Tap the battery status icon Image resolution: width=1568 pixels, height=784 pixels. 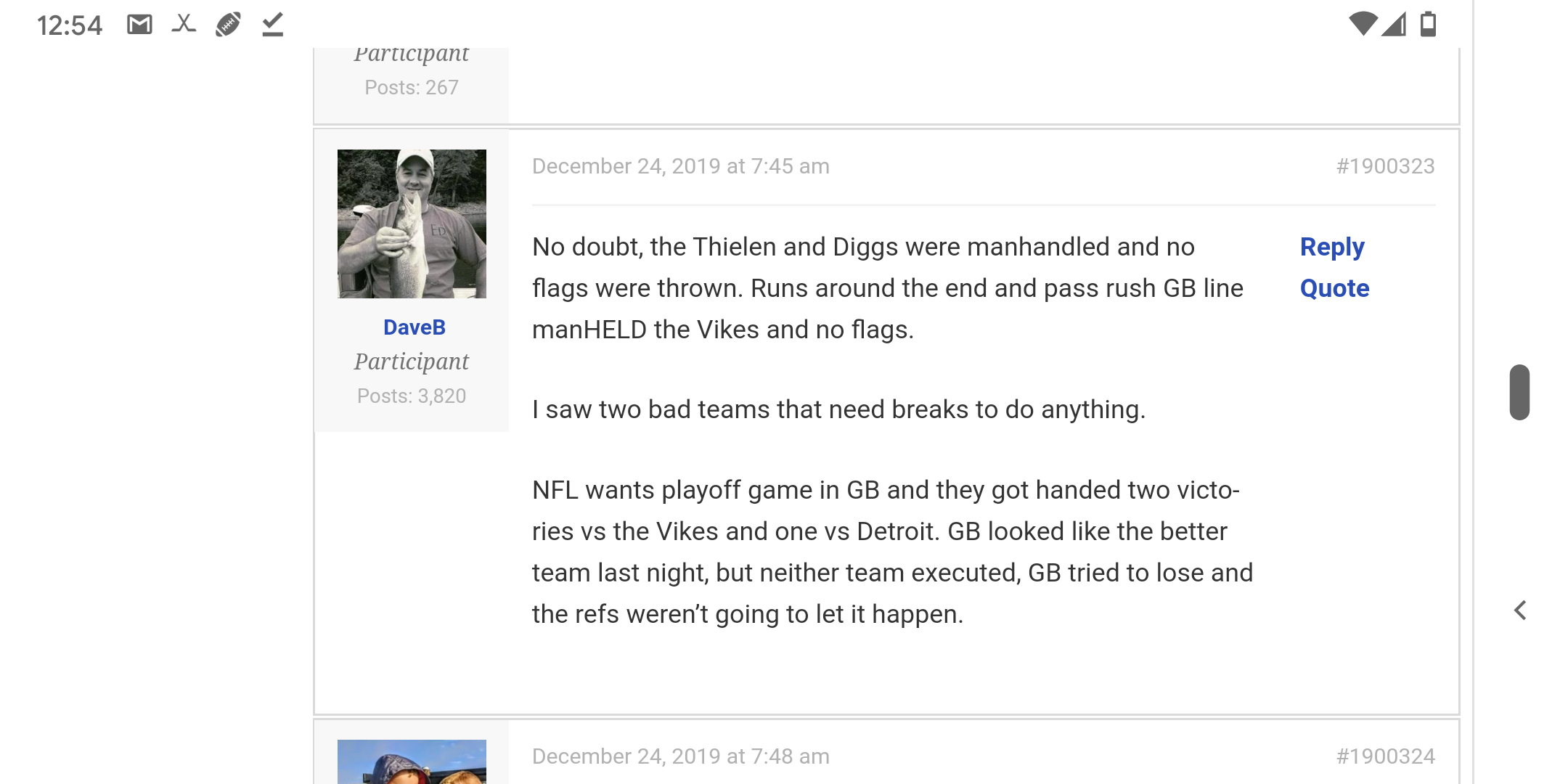[x=1428, y=24]
